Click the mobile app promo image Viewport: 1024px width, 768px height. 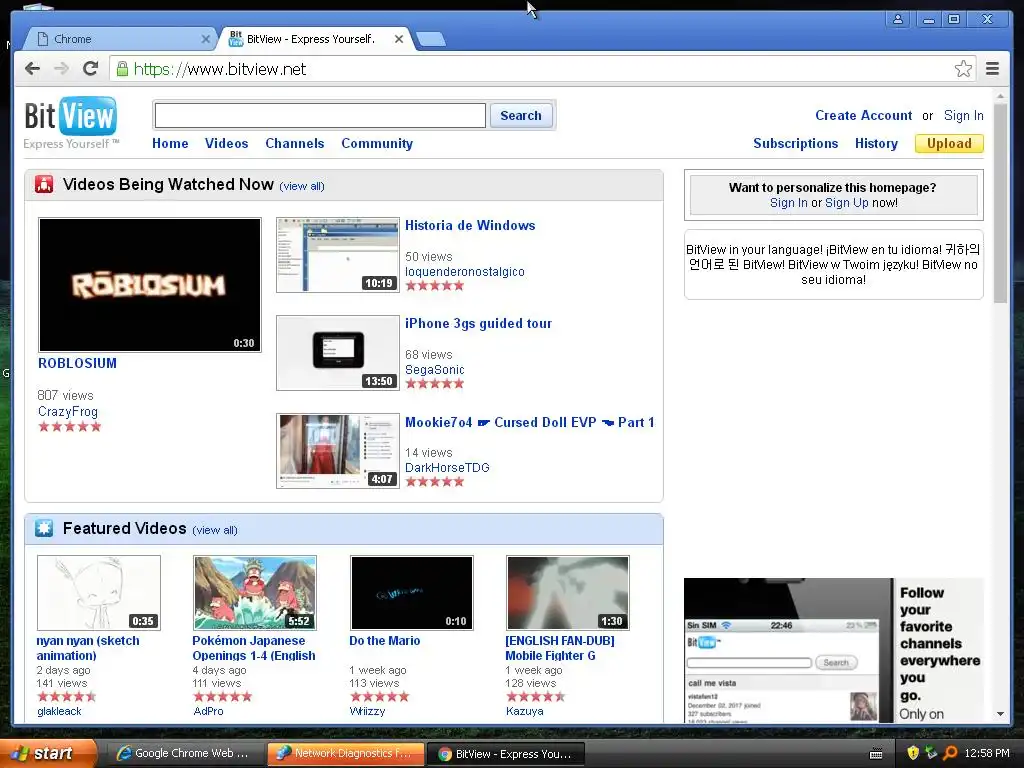click(x=833, y=650)
